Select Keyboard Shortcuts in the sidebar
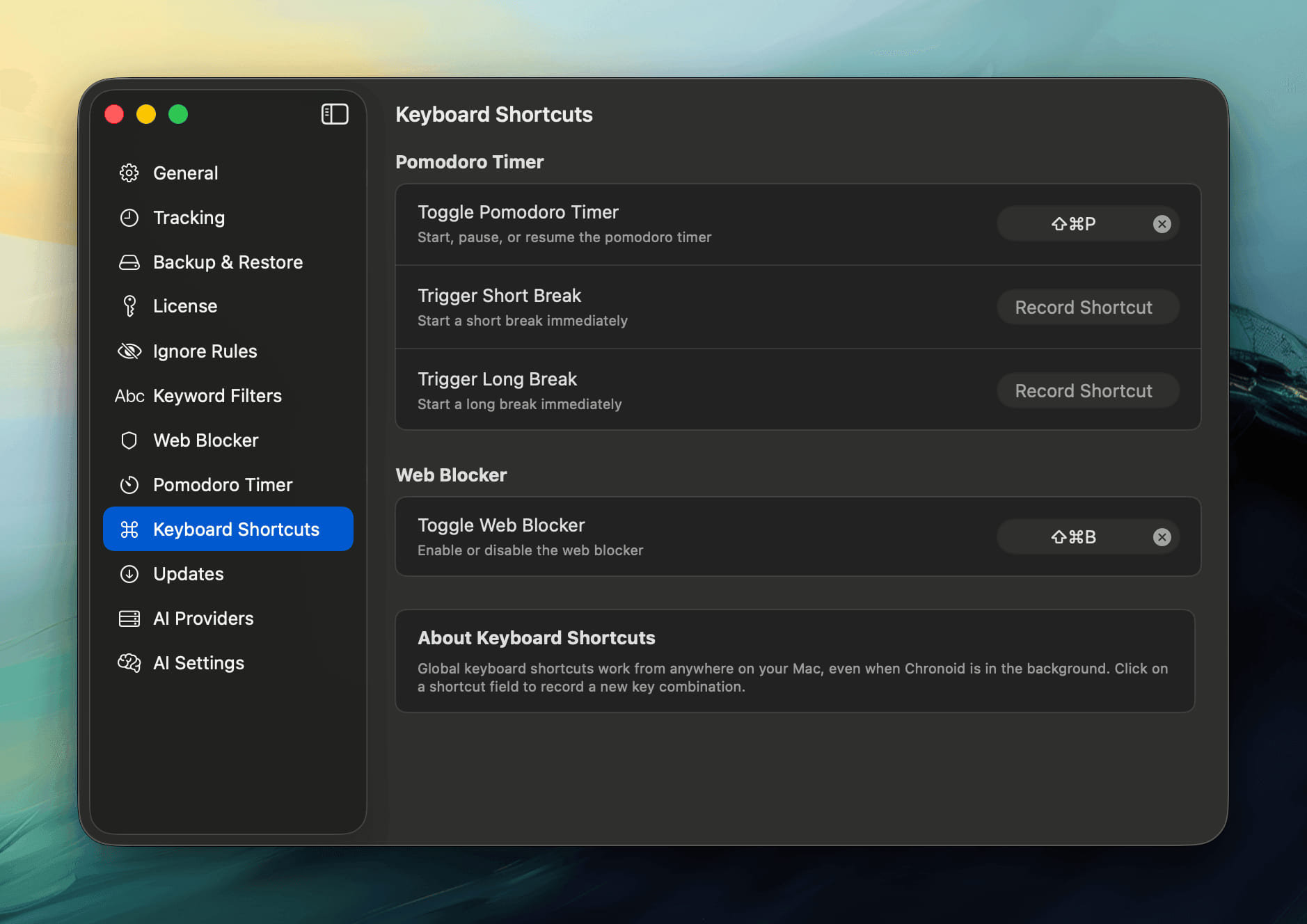Screen dimensions: 1307x924 pyautogui.click(x=235, y=529)
